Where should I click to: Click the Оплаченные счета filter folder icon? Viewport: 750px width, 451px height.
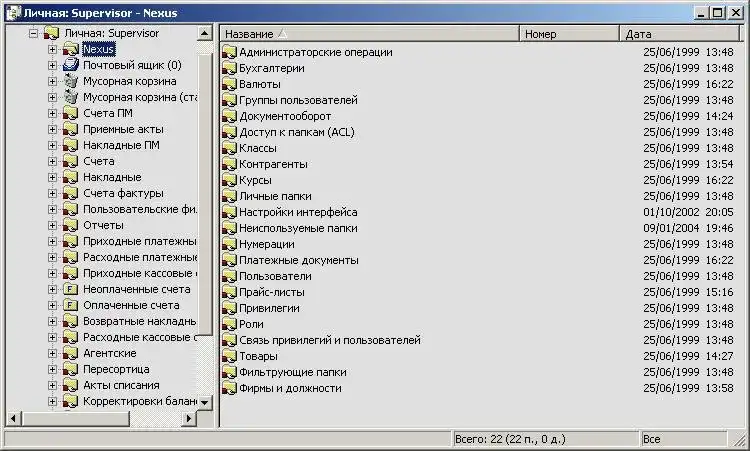coord(71,305)
